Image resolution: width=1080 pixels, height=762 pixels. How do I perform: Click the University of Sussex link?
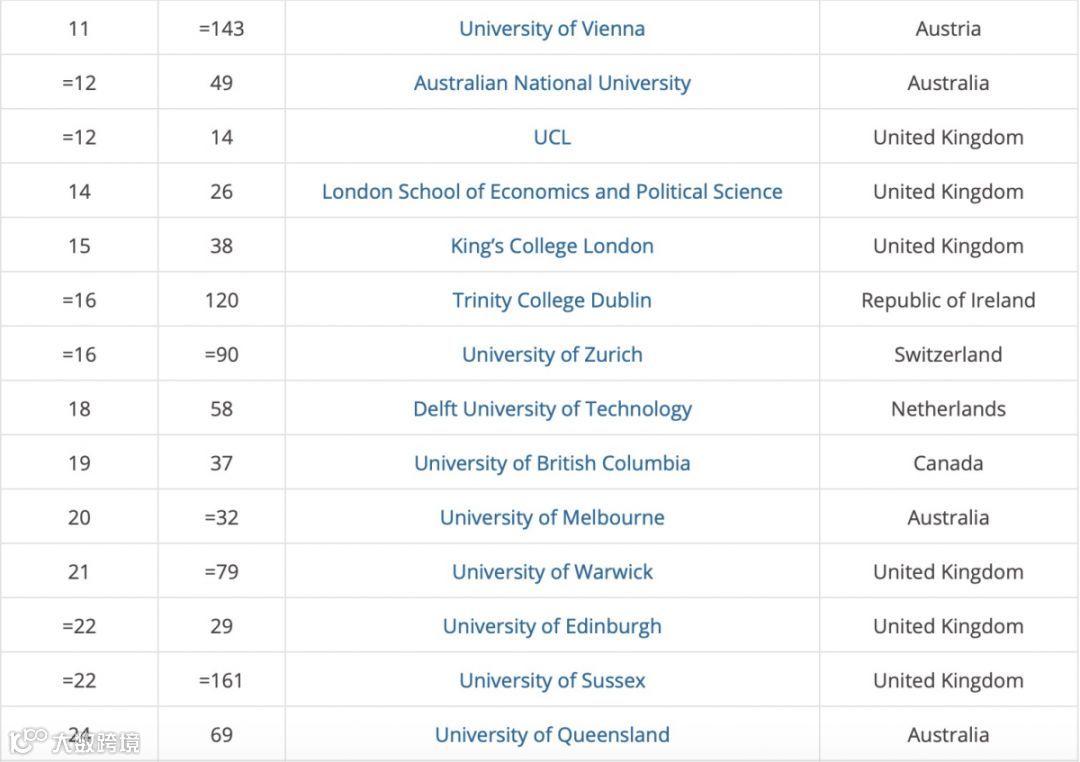tap(552, 681)
